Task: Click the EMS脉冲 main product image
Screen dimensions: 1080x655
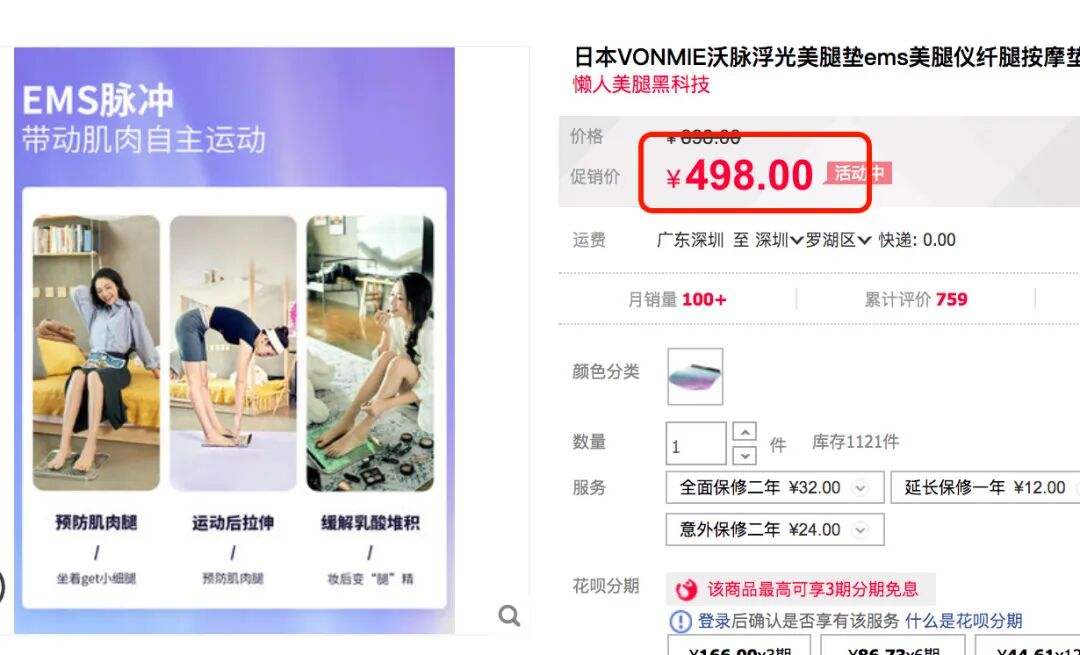Action: 234,340
